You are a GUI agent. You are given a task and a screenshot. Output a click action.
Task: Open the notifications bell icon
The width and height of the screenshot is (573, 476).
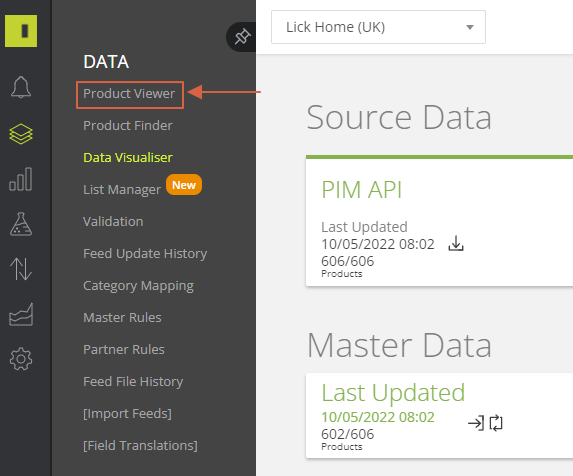click(21, 87)
